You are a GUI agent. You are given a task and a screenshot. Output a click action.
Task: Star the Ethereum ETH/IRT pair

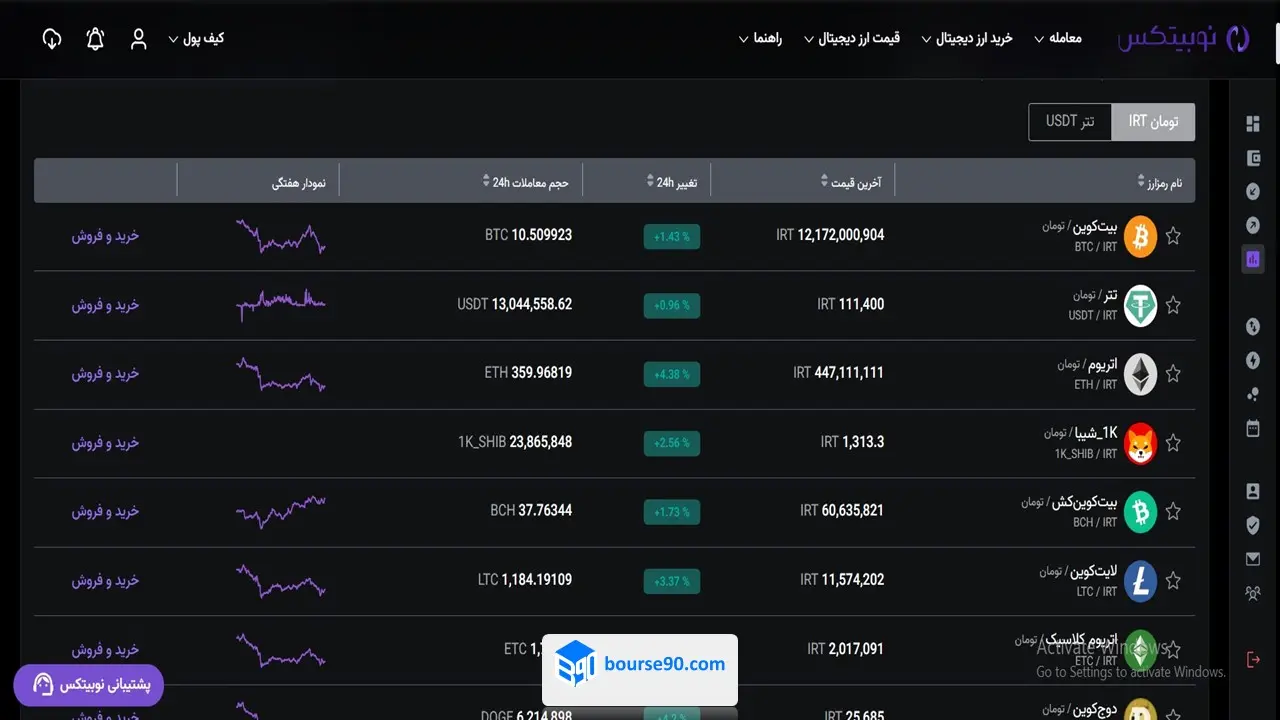(1173, 374)
